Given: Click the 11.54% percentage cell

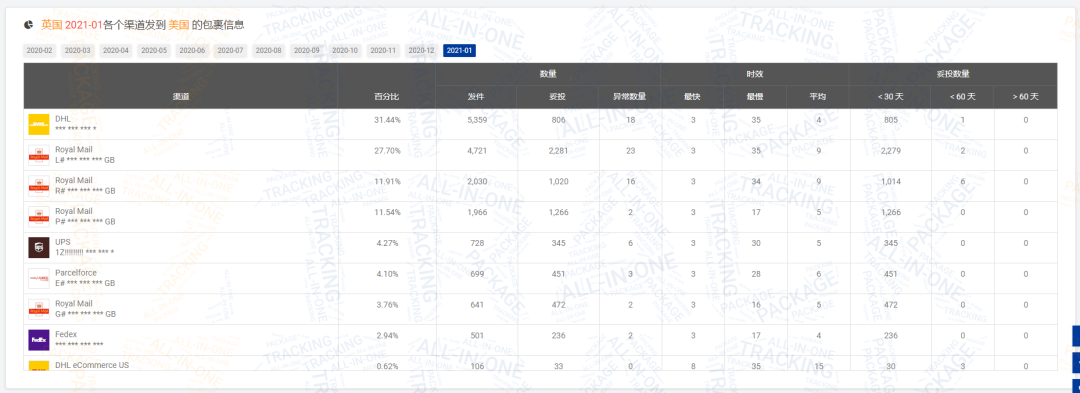Looking at the screenshot, I should [x=387, y=213].
